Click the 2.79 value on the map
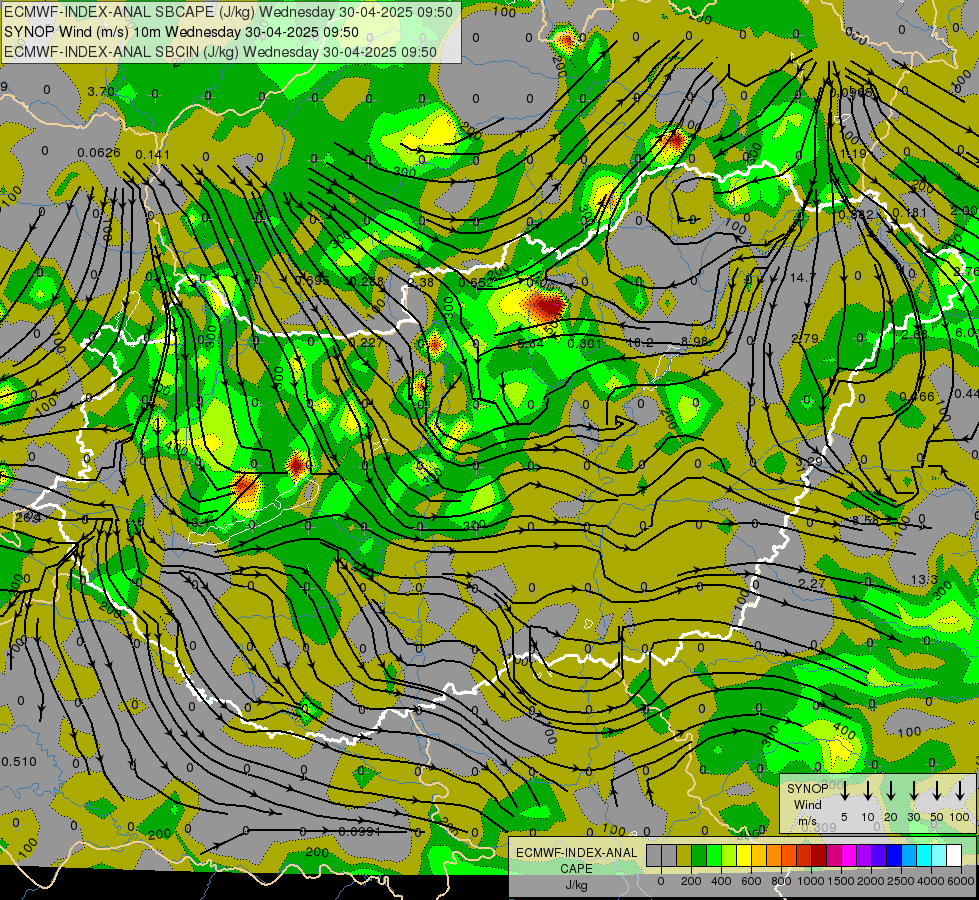 click(804, 339)
